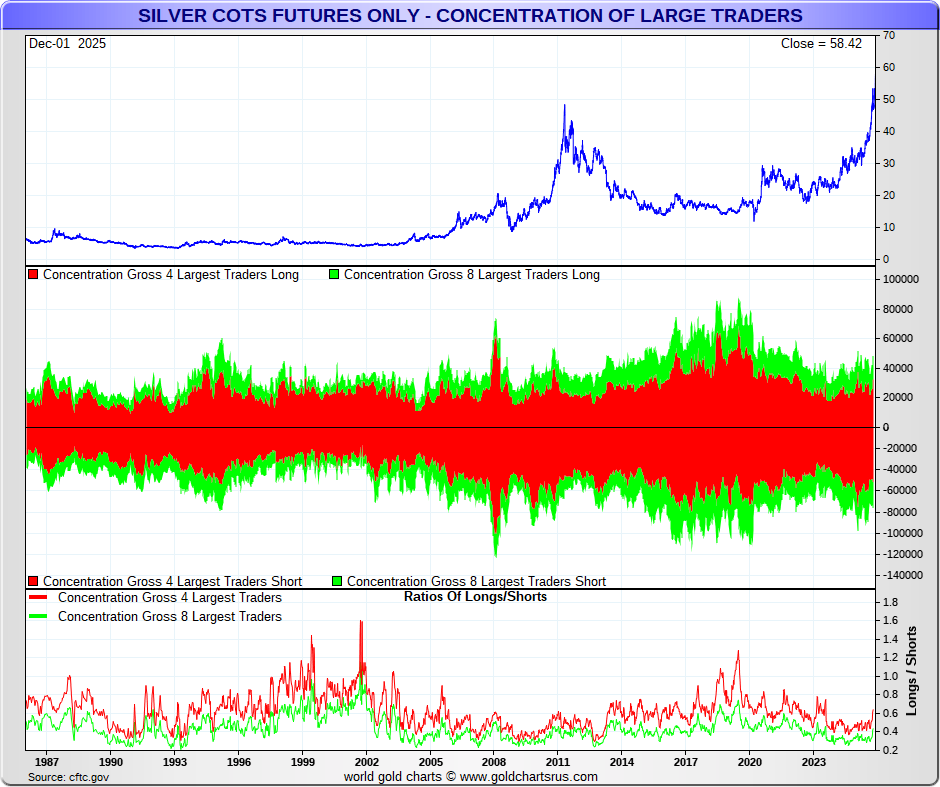Image resolution: width=940 pixels, height=787 pixels.
Task: Click the 2011 x-axis label
Action: tap(558, 762)
